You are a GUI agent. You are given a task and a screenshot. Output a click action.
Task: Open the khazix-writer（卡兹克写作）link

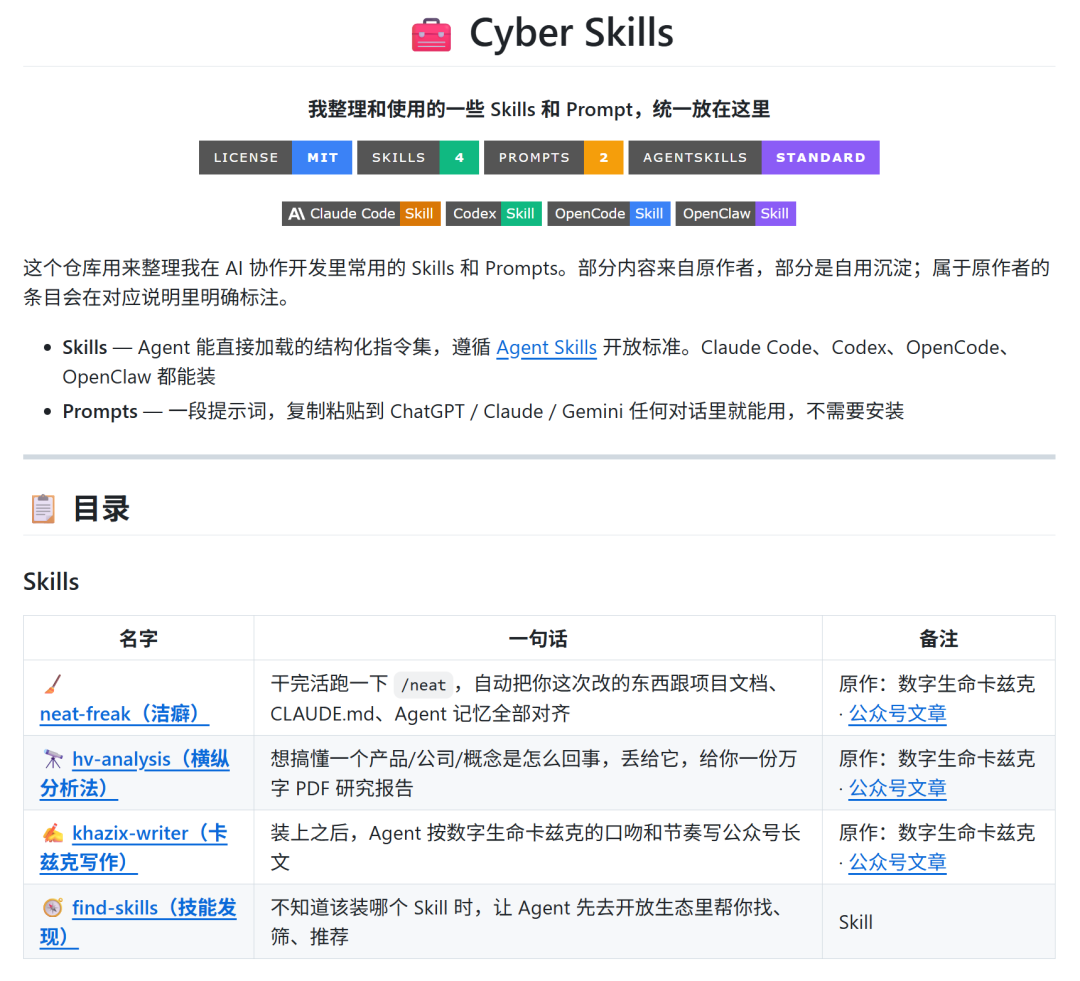(134, 847)
